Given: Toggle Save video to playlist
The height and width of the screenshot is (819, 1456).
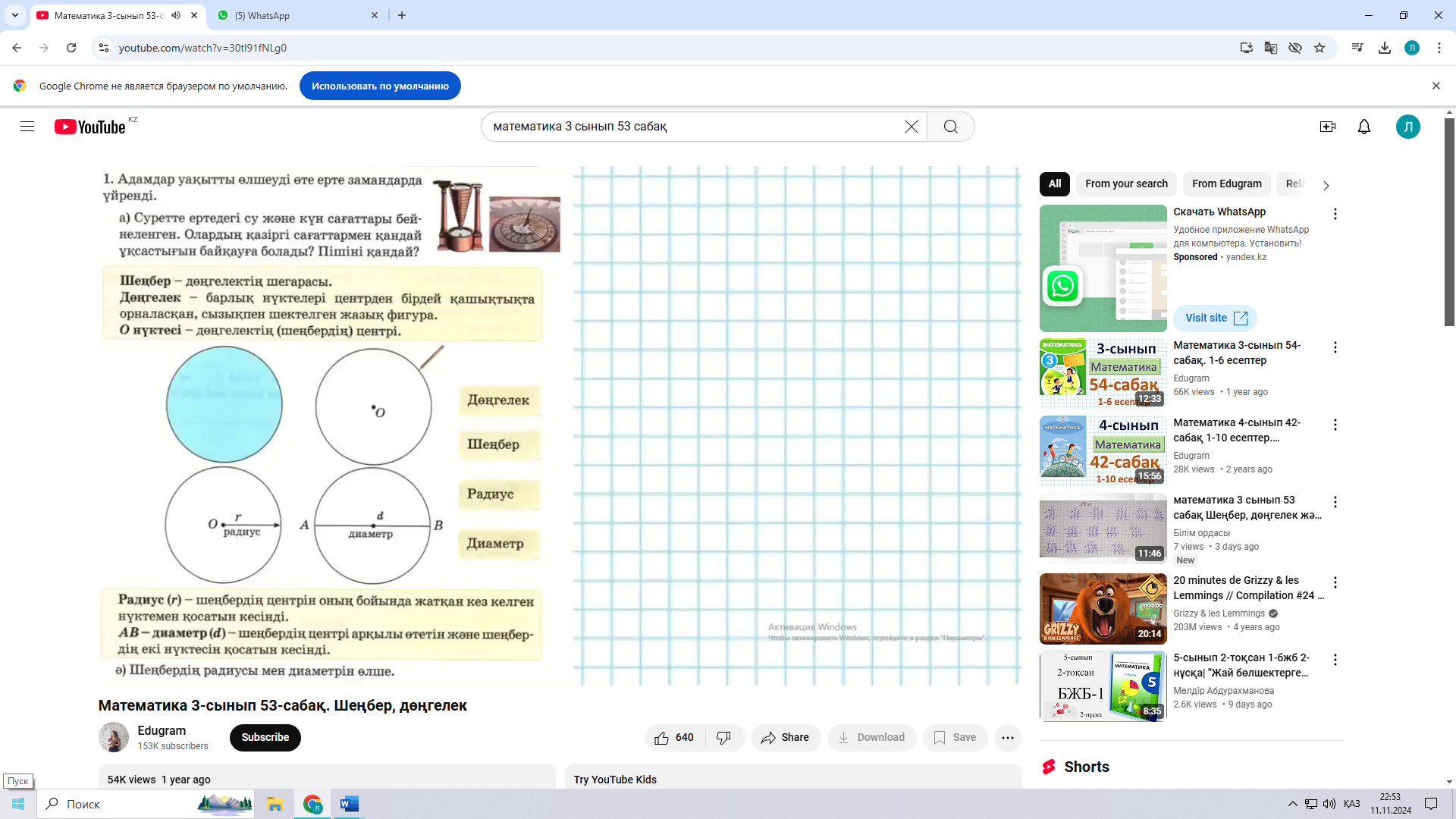Looking at the screenshot, I should 955,738.
